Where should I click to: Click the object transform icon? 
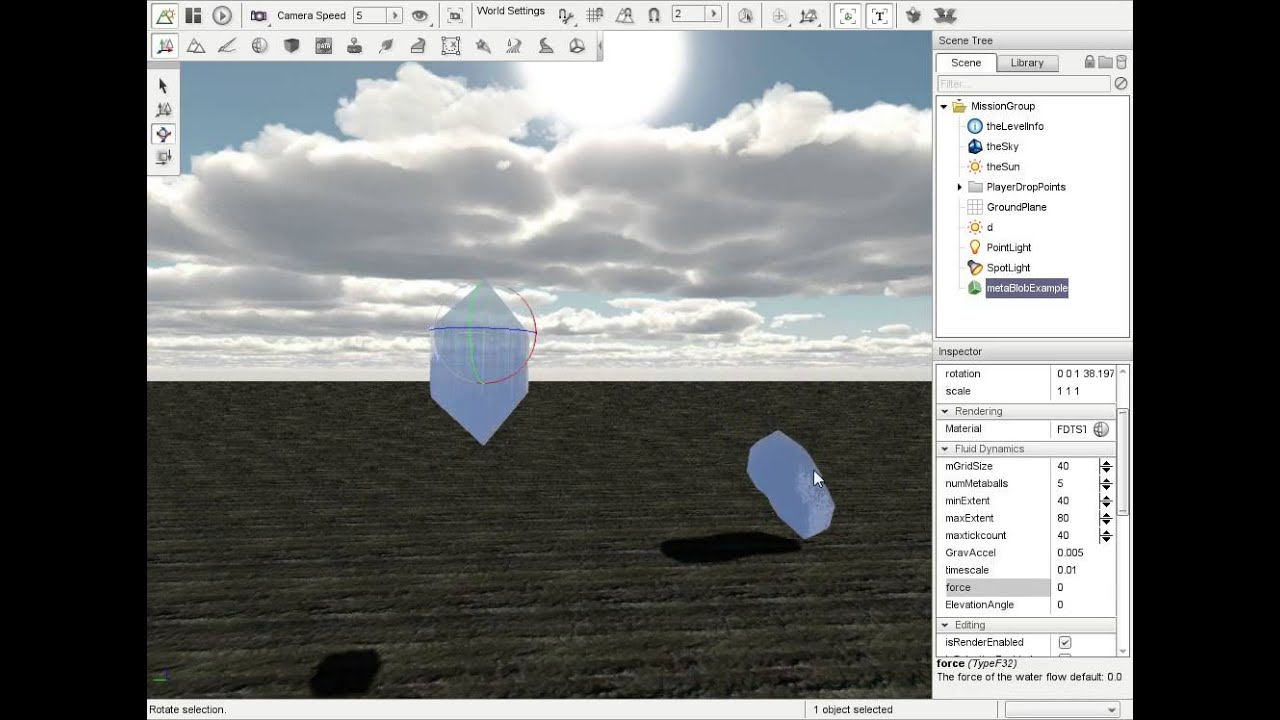809,15
